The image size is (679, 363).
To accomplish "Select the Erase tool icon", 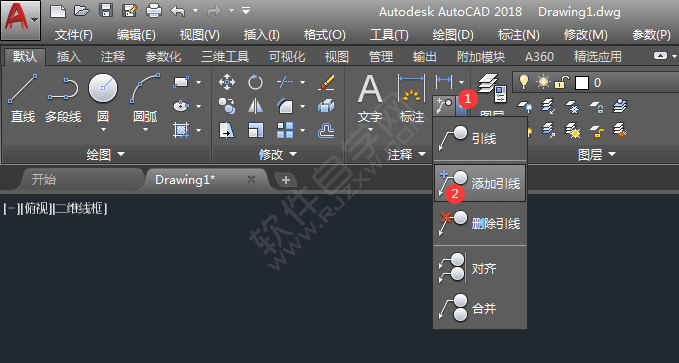I will click(x=326, y=82).
